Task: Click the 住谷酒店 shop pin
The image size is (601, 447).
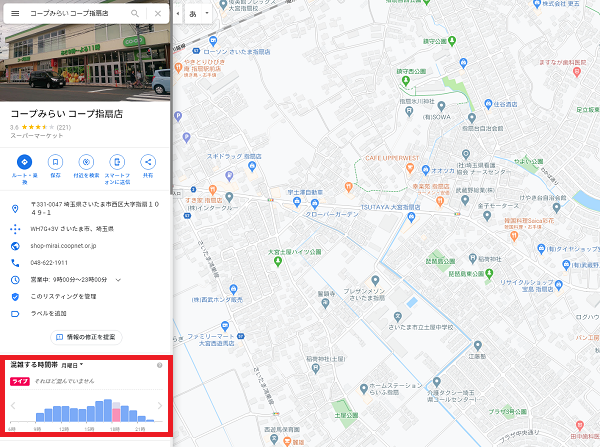Action: [488, 104]
